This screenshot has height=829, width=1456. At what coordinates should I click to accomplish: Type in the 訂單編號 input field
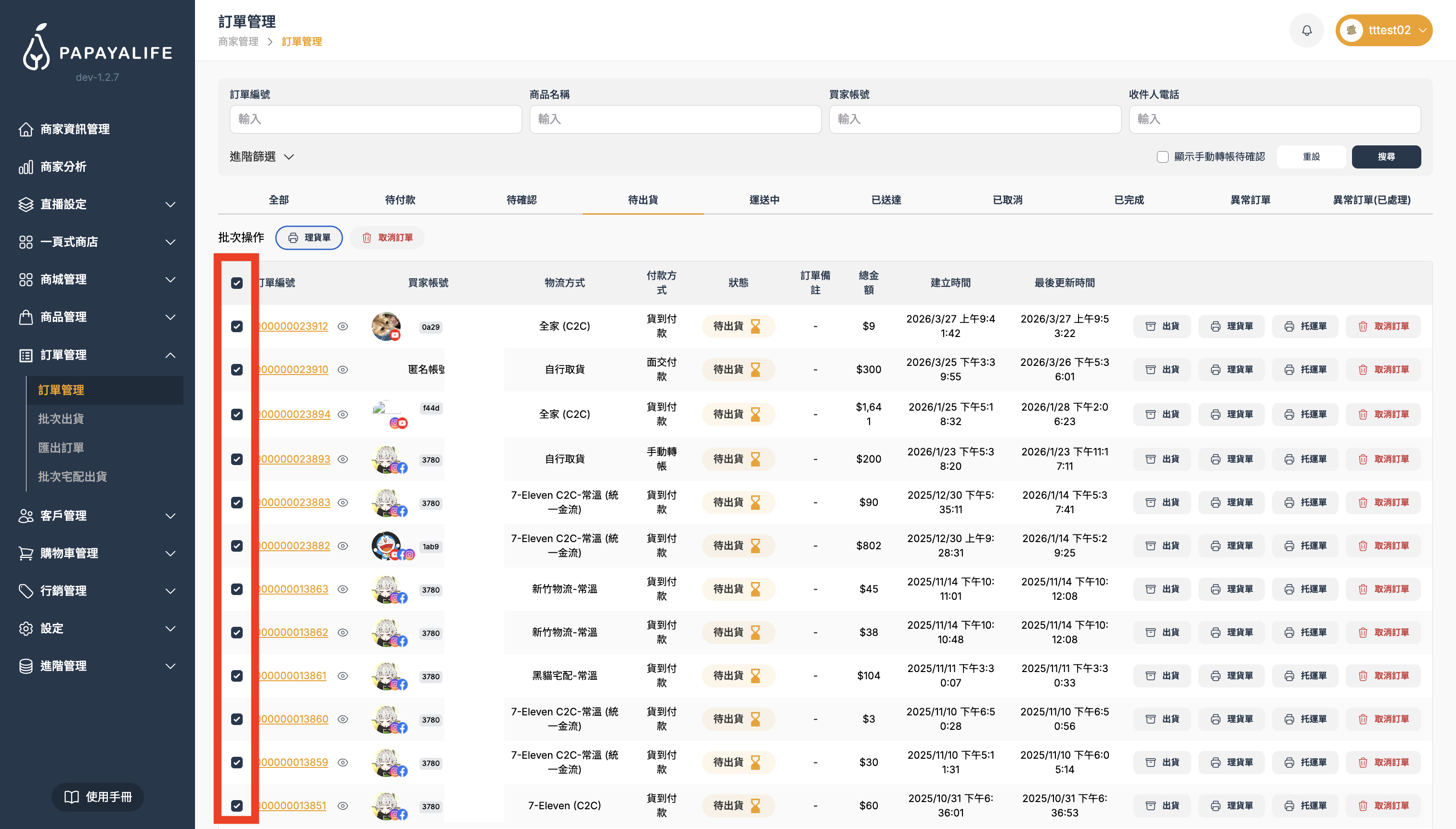point(375,119)
